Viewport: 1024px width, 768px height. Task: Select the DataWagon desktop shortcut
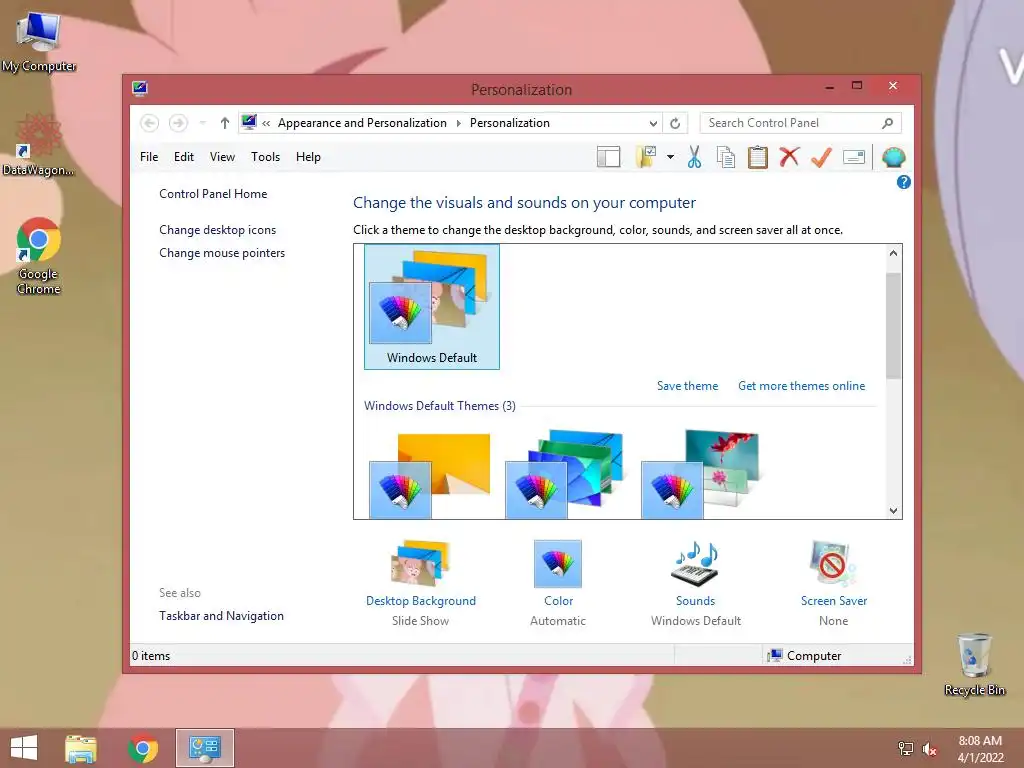39,145
